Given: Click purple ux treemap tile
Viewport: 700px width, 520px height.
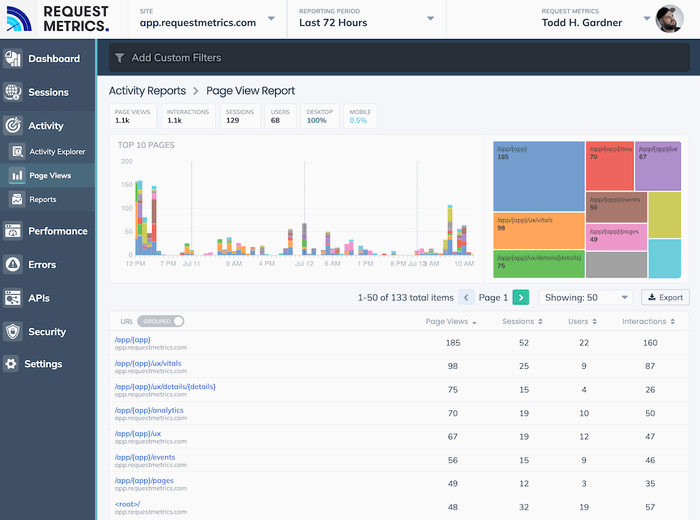Looking at the screenshot, I should point(658,166).
